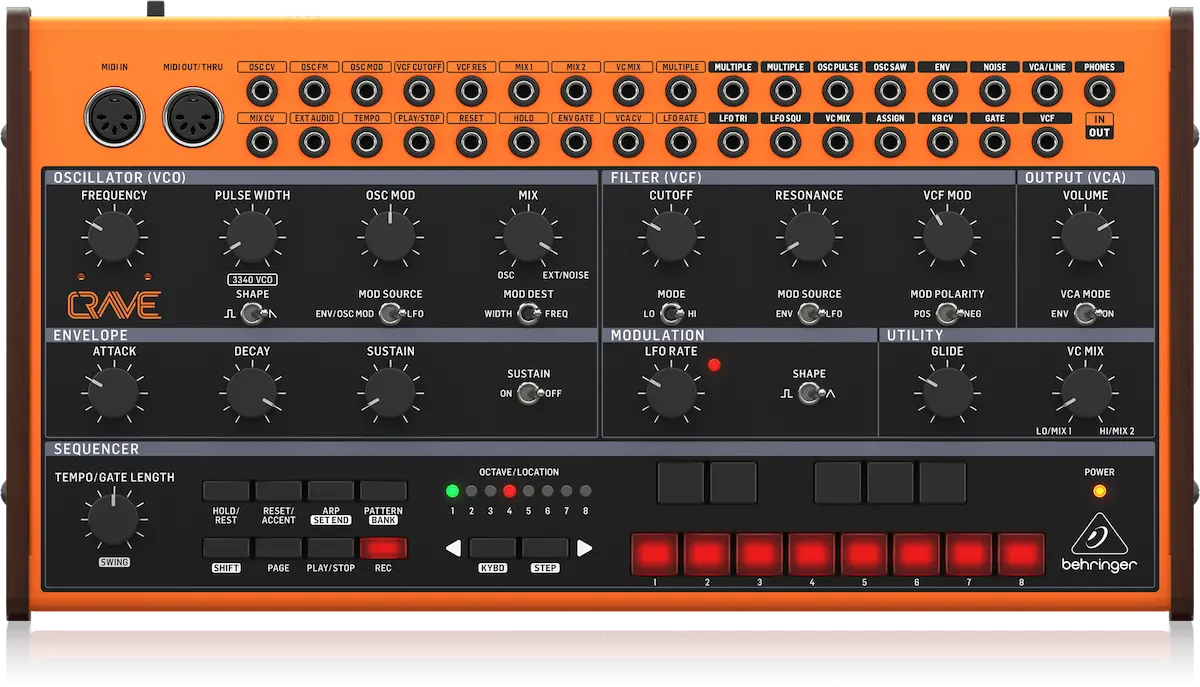Select the PHONES output jack

tap(1099, 93)
